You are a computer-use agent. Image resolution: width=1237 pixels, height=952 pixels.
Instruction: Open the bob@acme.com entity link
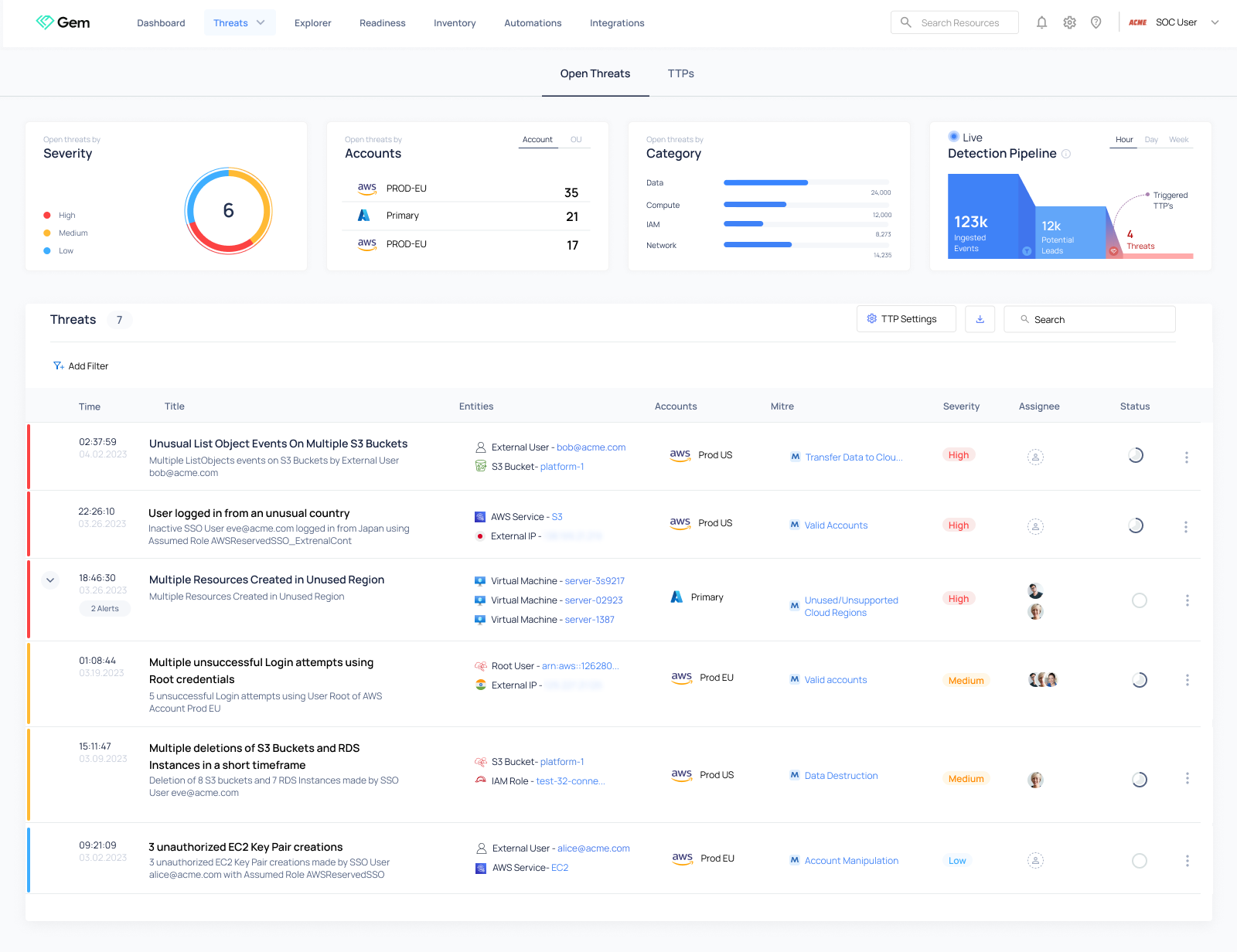point(591,447)
